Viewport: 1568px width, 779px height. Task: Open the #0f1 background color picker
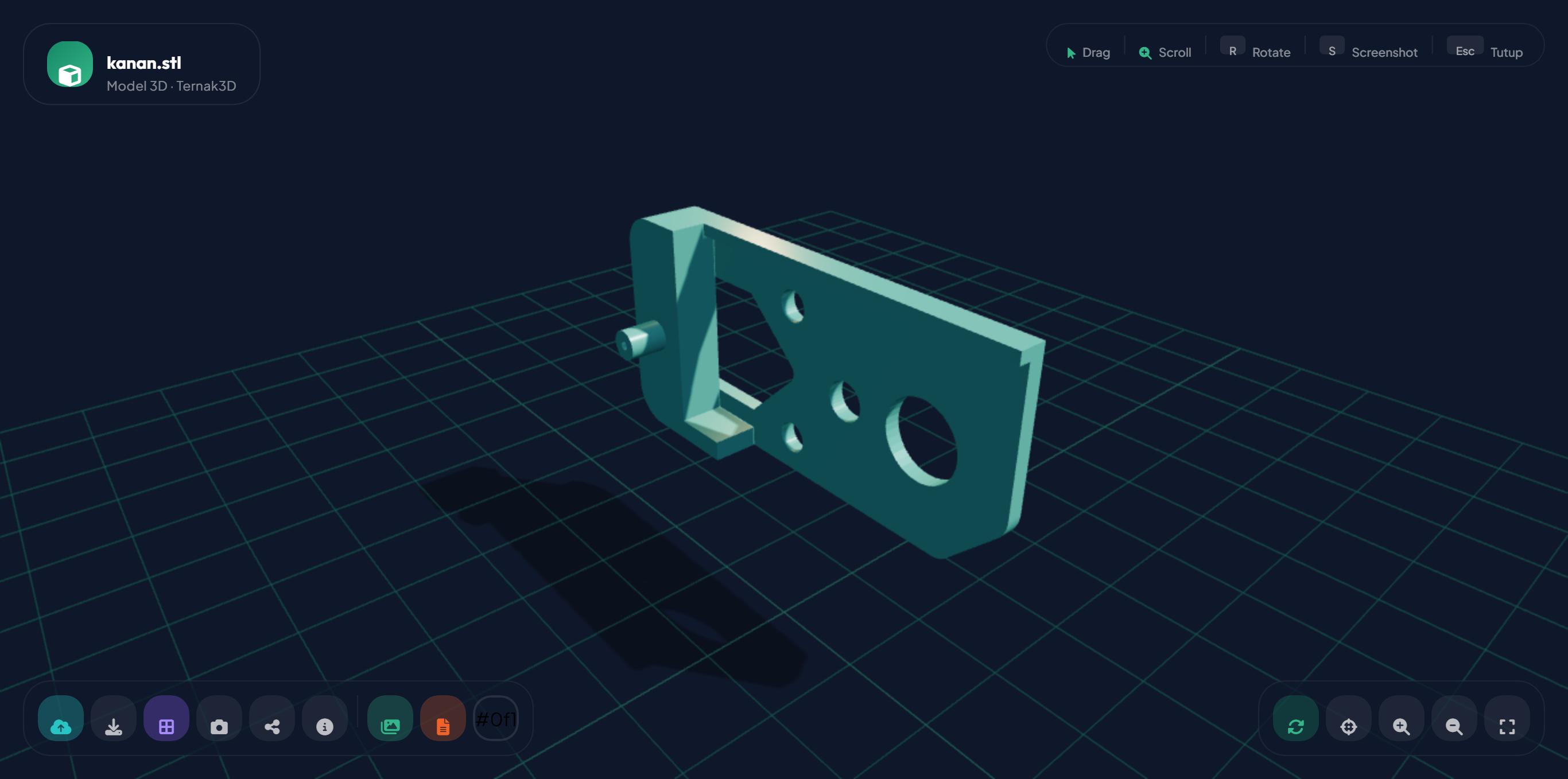[495, 719]
